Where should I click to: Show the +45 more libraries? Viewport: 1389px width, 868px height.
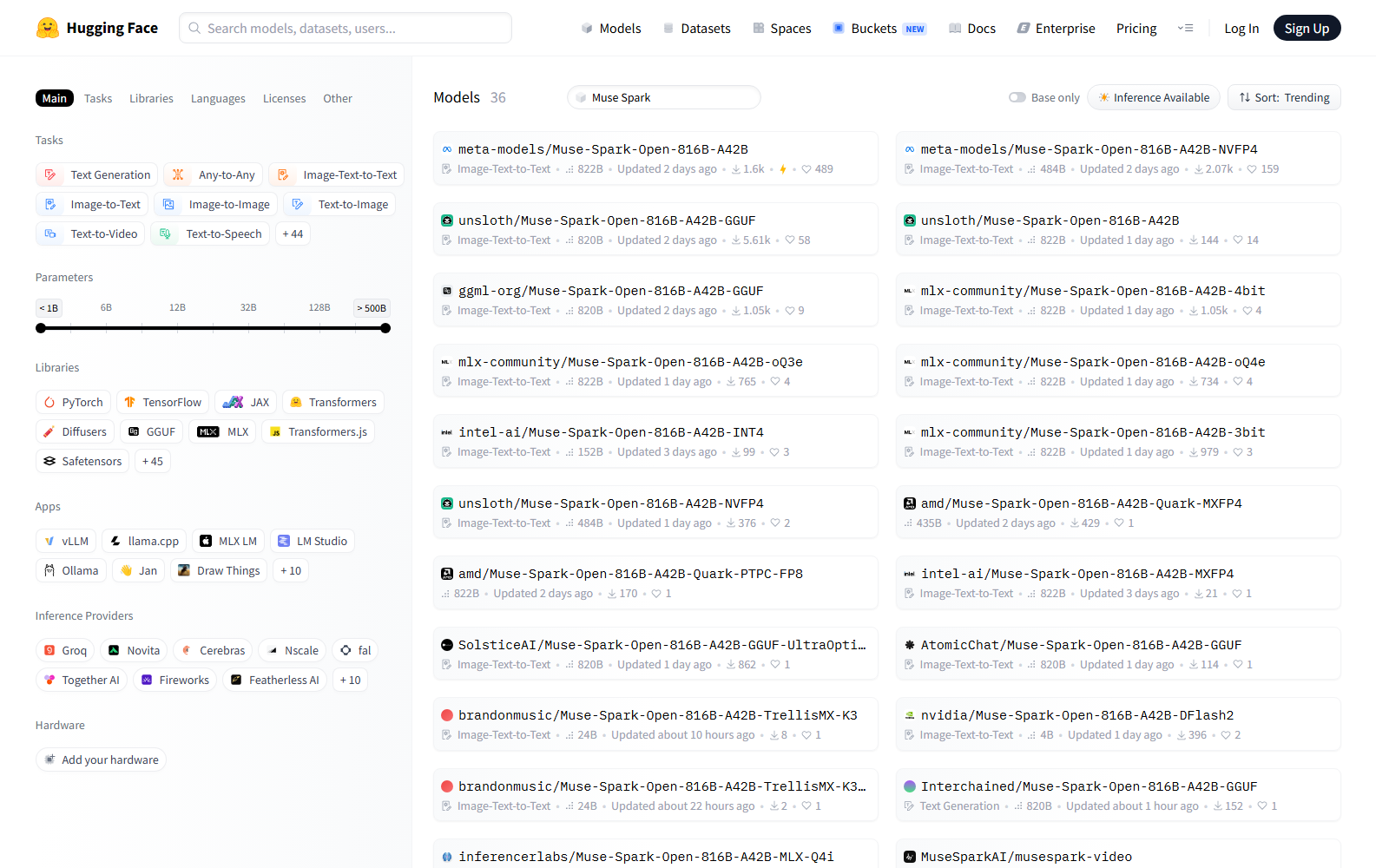tap(153, 461)
